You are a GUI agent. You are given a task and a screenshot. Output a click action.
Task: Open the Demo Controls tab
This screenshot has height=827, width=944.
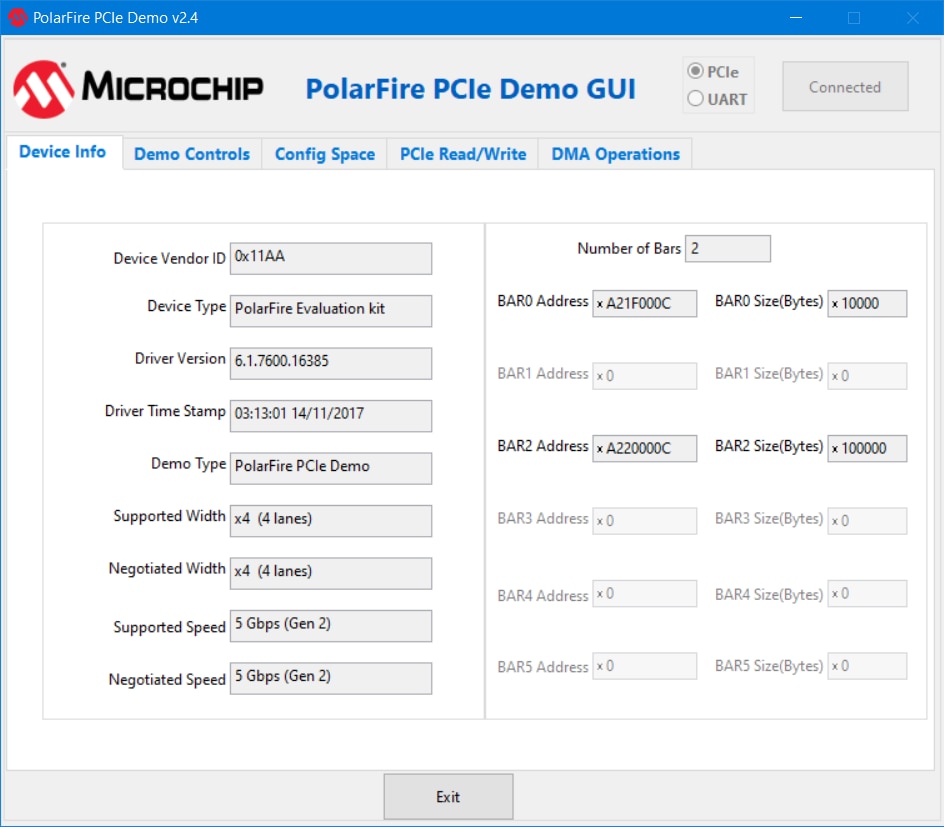[192, 154]
